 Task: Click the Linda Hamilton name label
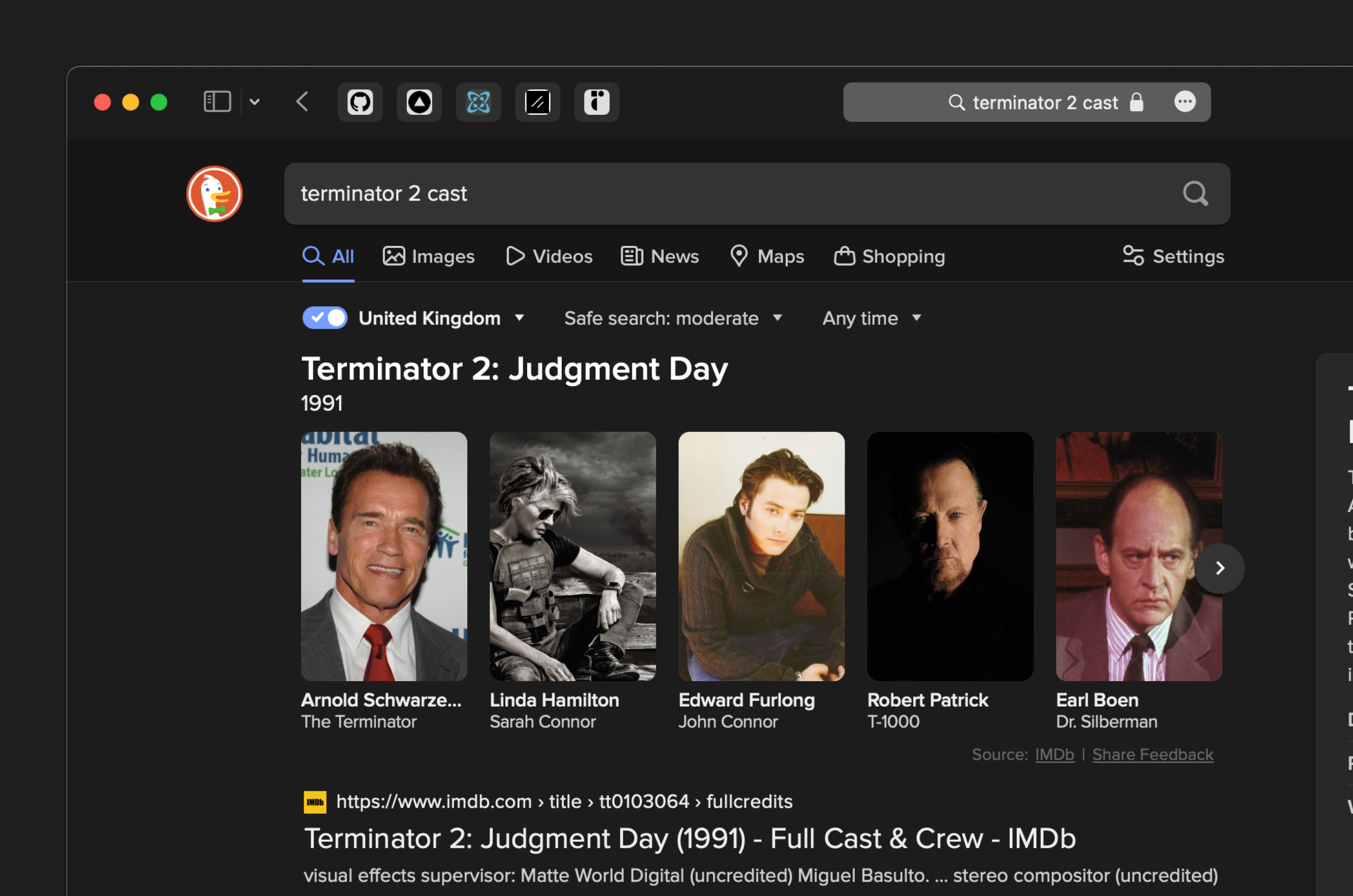coord(554,700)
